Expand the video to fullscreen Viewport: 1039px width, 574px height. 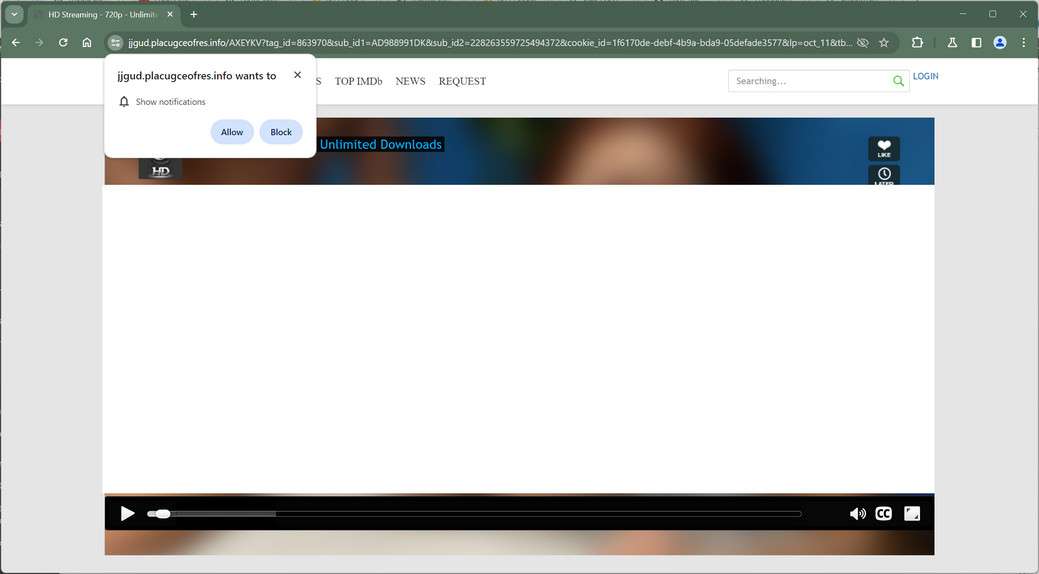pyautogui.click(x=912, y=514)
